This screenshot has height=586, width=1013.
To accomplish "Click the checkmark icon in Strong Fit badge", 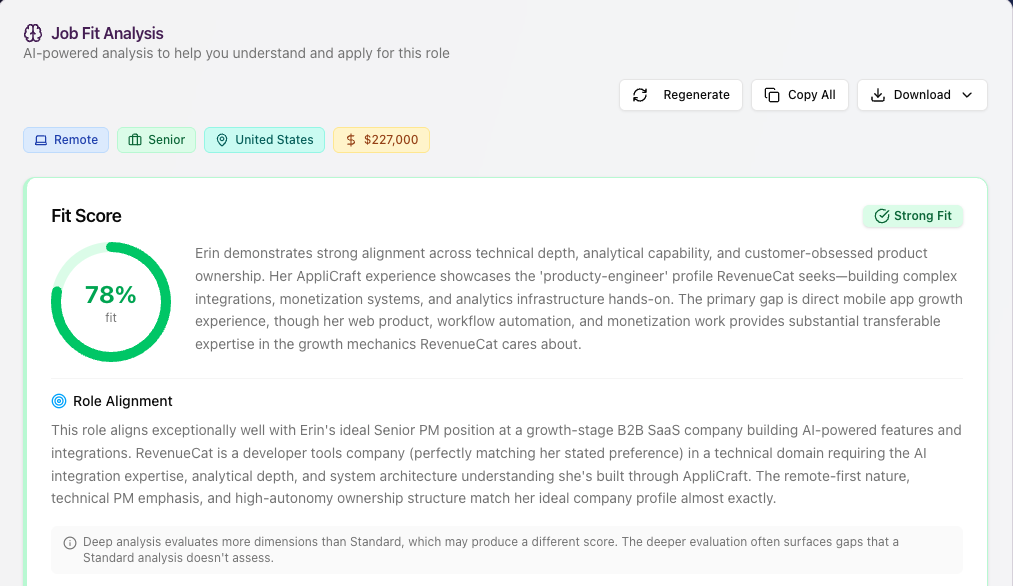I will point(882,216).
